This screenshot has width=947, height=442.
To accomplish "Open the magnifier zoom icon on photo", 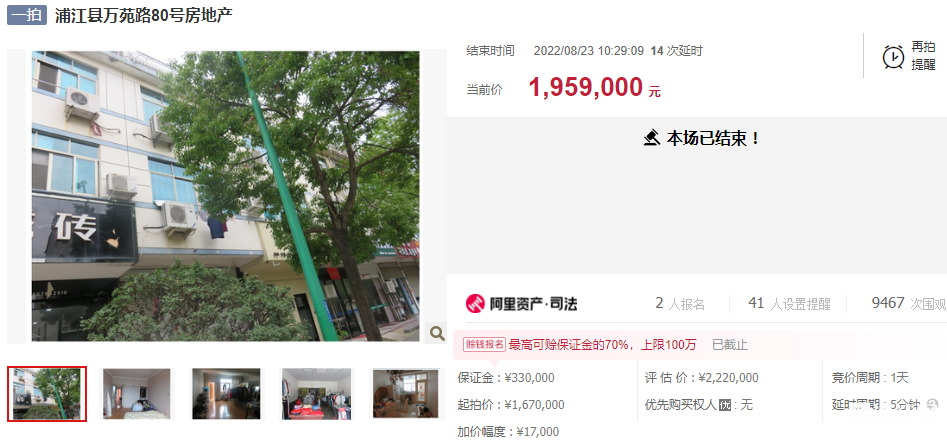I will pyautogui.click(x=437, y=333).
